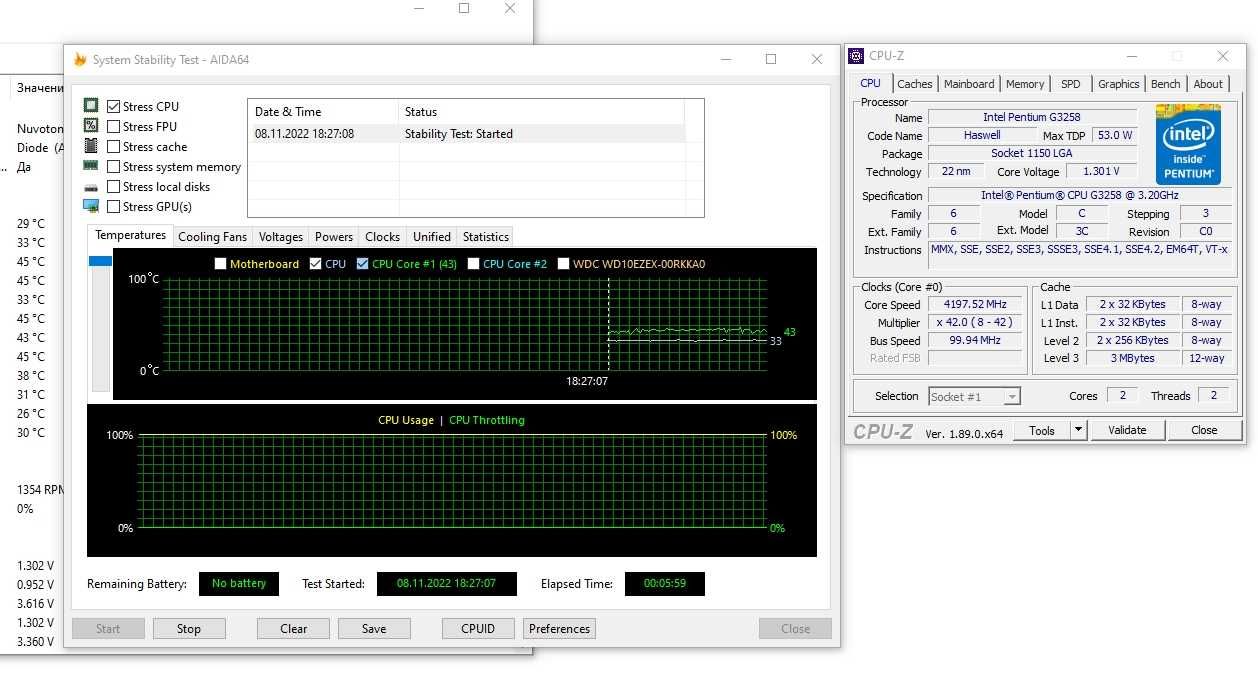Click the chip icon beside Stress cache
The image size is (1258, 694).
click(91, 146)
